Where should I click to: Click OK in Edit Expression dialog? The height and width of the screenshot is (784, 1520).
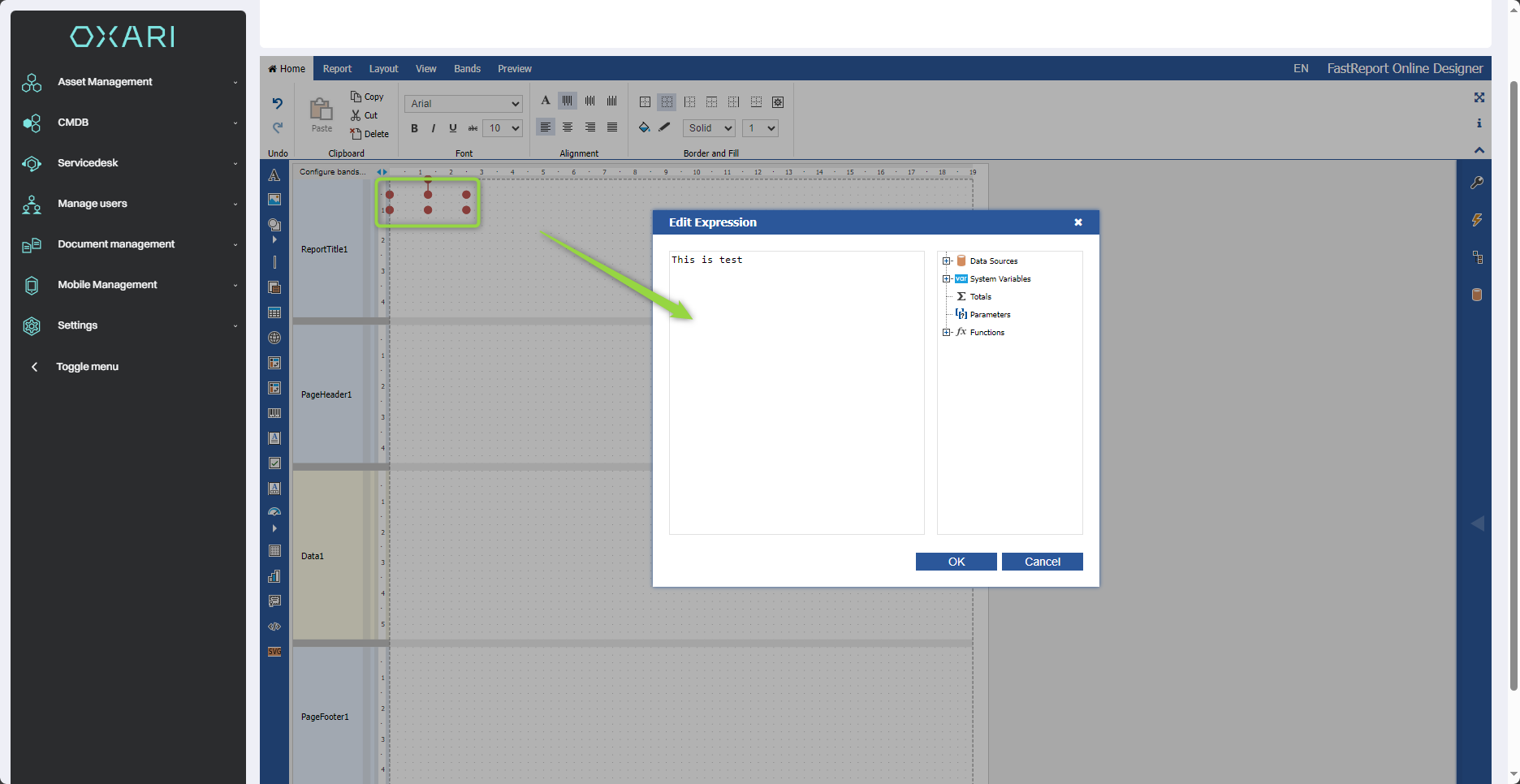956,562
